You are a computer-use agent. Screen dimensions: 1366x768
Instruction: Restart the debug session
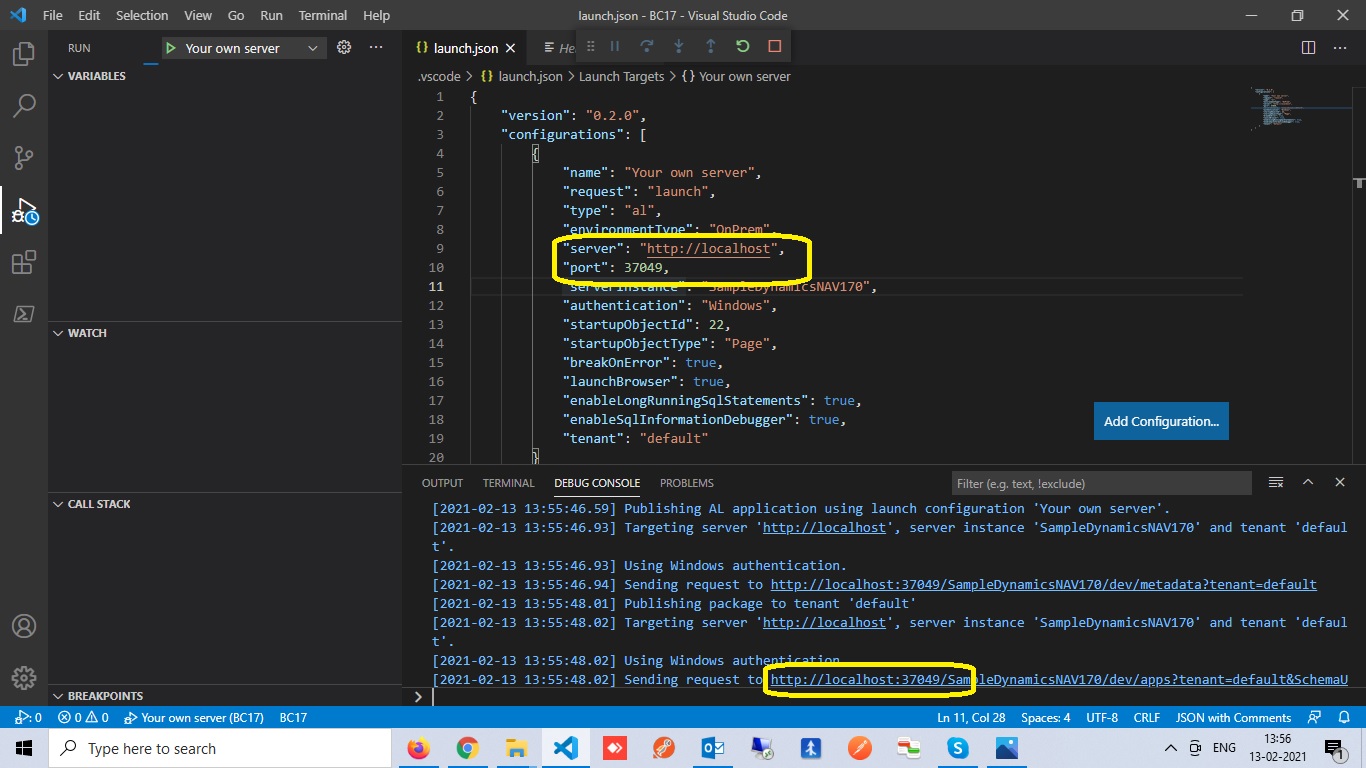pyautogui.click(x=740, y=46)
